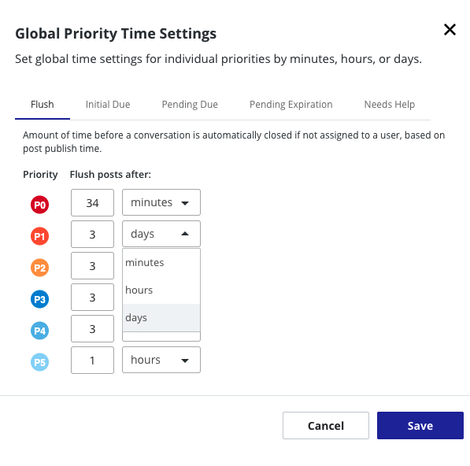Click the light blue P5 badge
470x466 pixels.
(x=40, y=362)
